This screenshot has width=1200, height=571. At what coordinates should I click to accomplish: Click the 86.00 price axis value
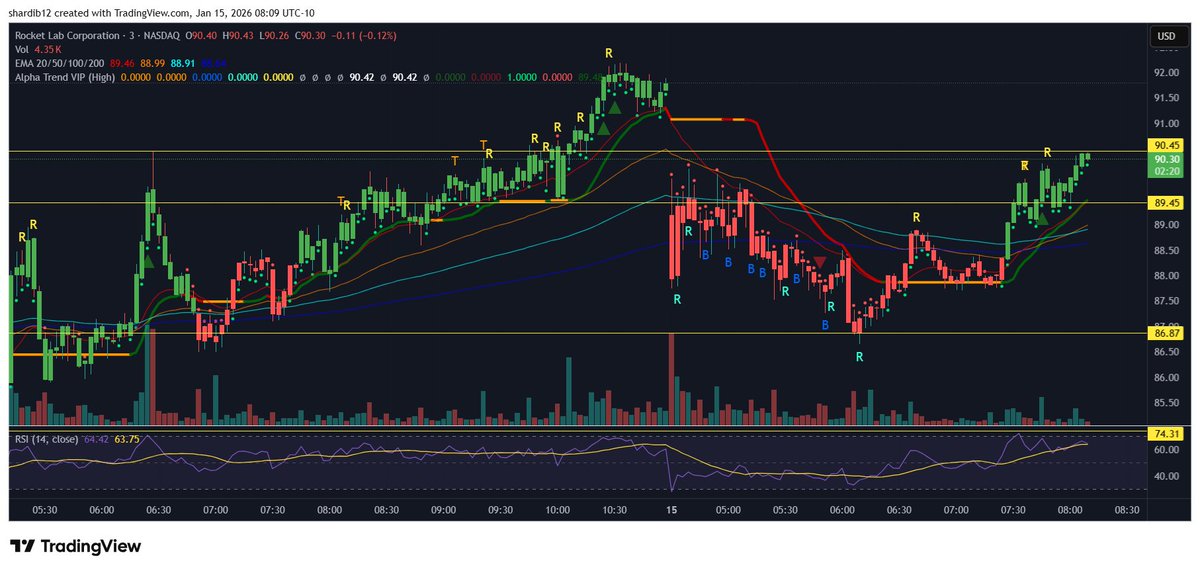coord(1165,378)
